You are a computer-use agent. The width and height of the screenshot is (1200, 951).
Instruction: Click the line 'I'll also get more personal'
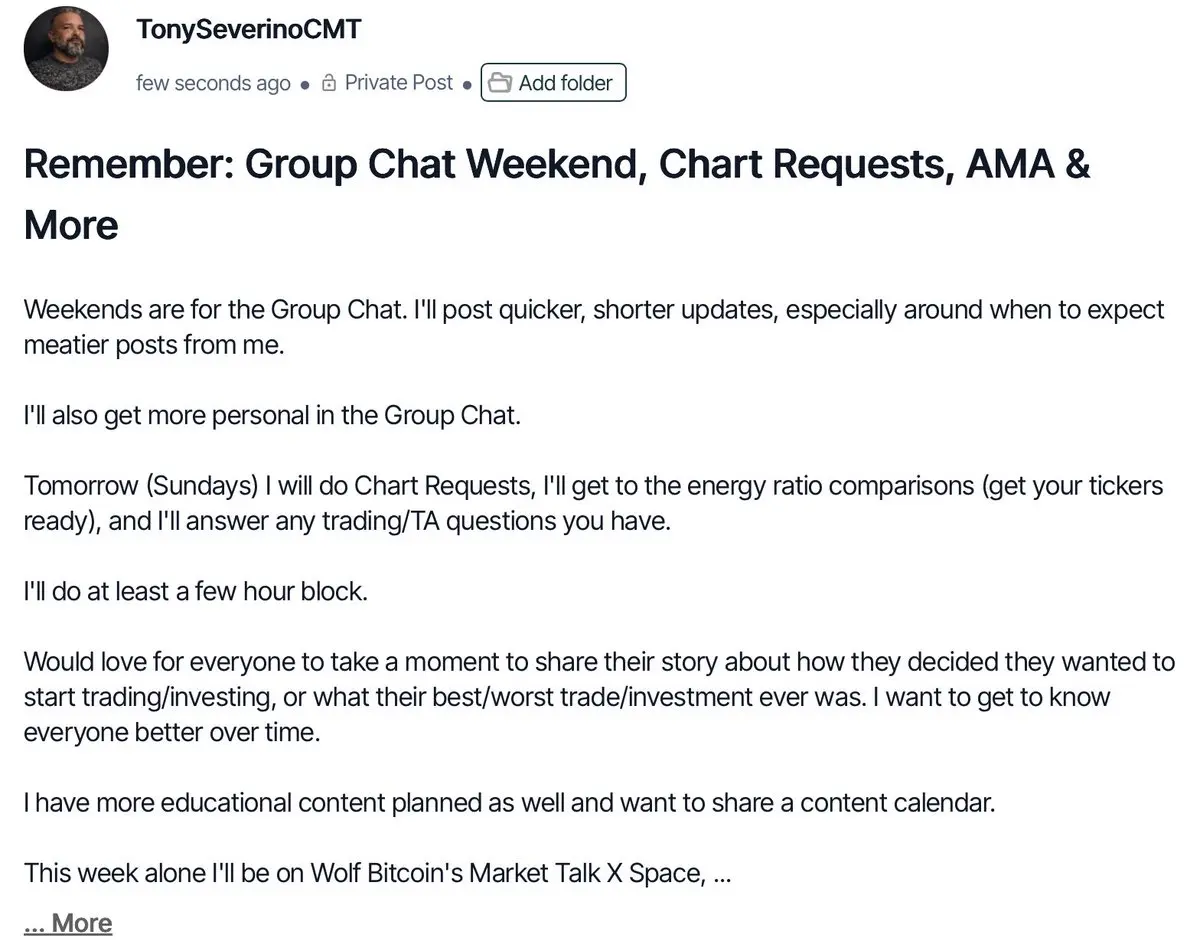pos(272,415)
